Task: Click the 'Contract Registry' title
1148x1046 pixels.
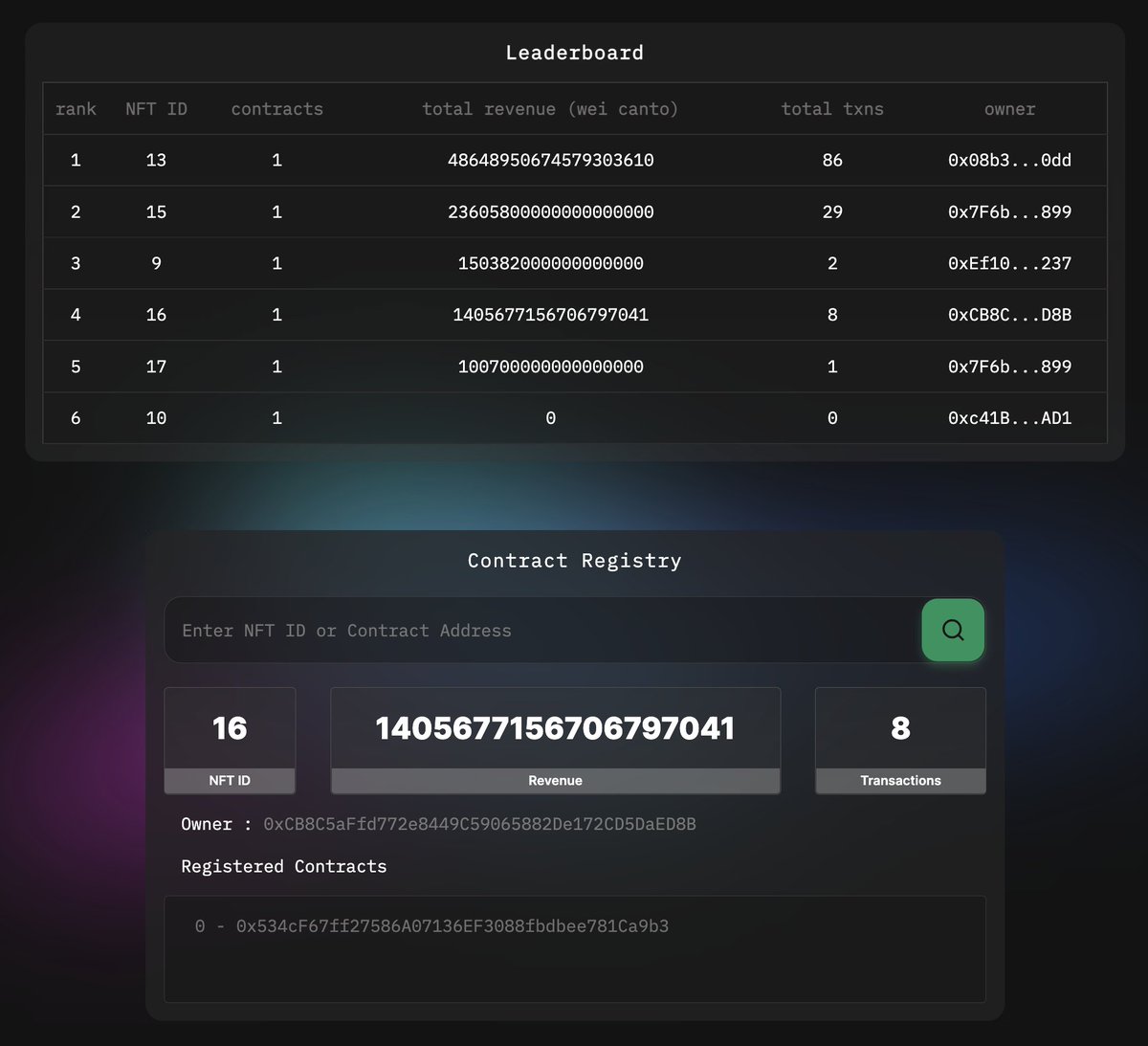Action: click(x=574, y=561)
